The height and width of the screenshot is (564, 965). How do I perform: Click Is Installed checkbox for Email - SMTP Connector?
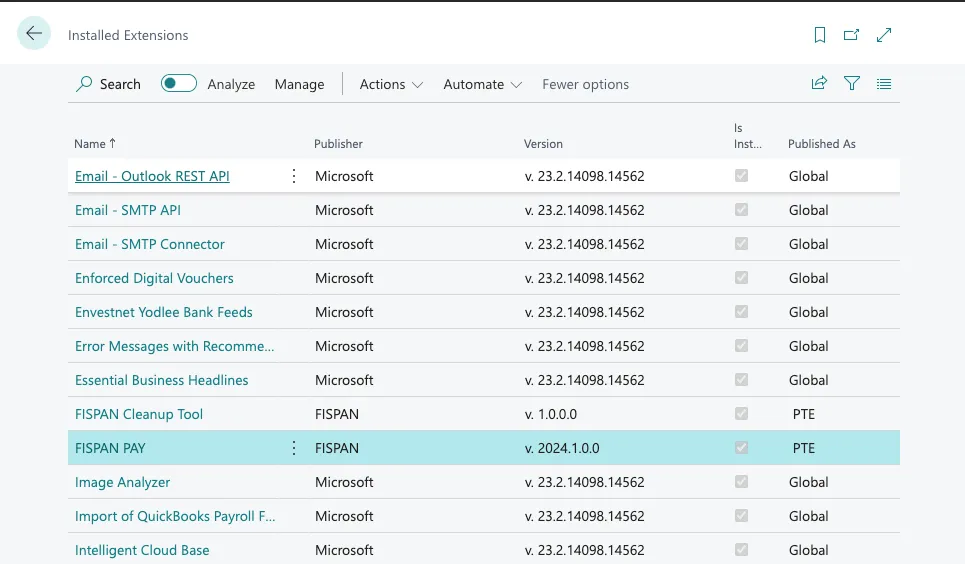point(741,243)
